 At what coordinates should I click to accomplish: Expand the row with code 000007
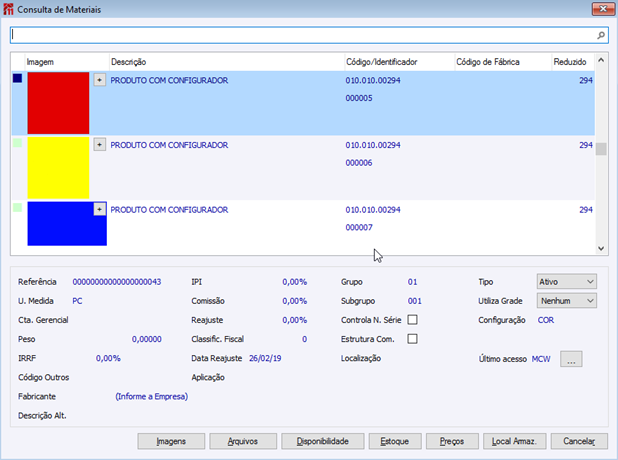99,209
